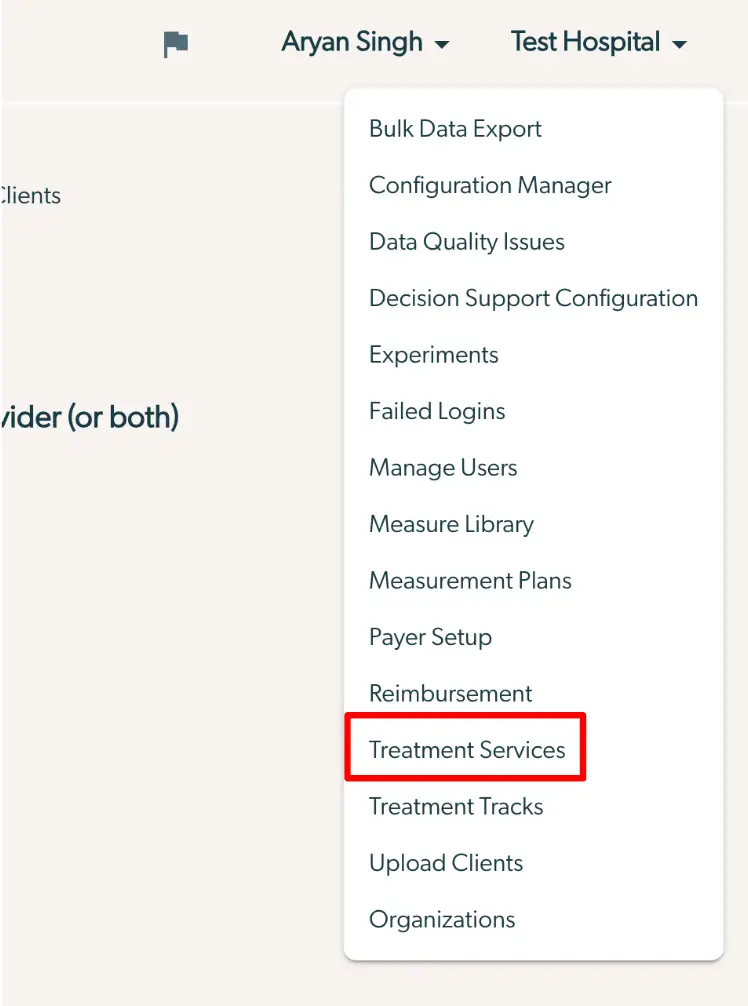View Data Quality Issues
Viewport: 748px width, 1006px height.
(x=466, y=242)
